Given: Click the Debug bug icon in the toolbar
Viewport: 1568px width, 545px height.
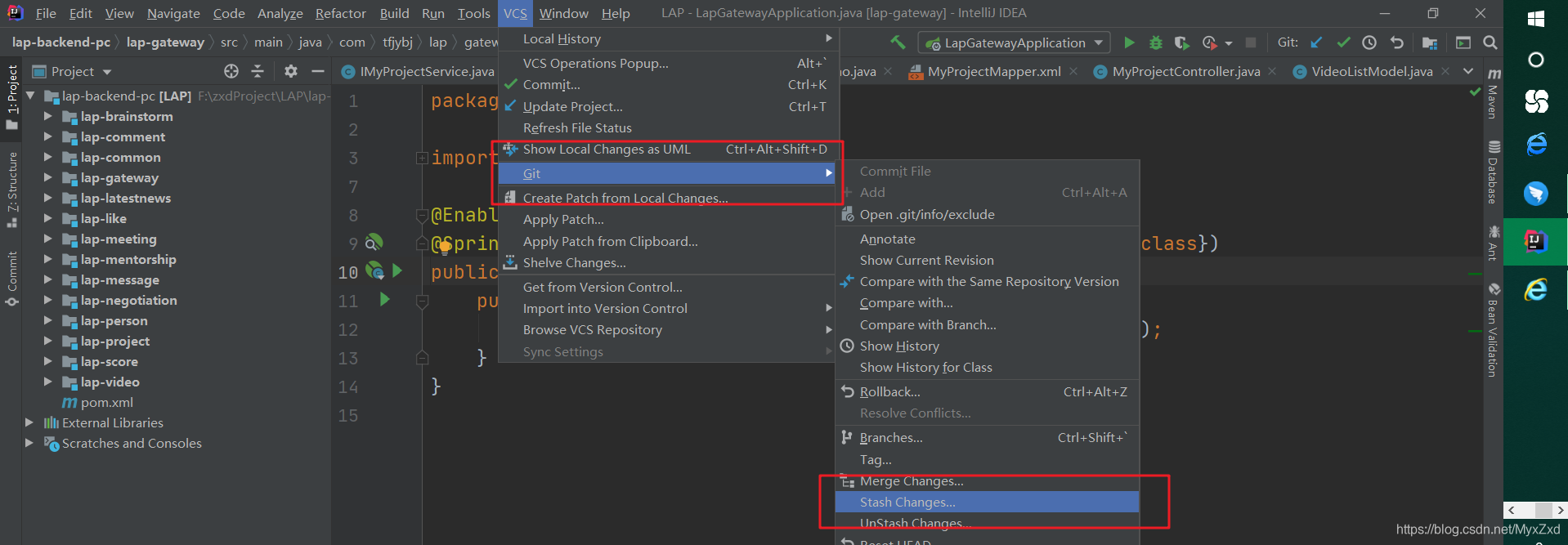Looking at the screenshot, I should click(1155, 42).
